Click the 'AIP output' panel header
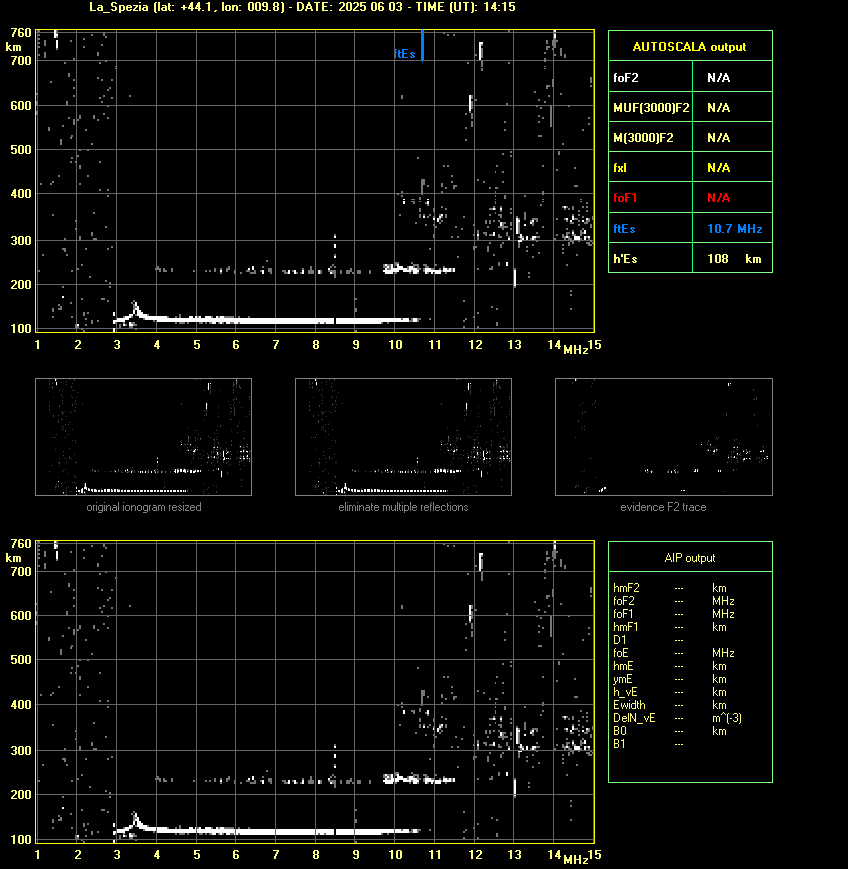 pos(690,558)
